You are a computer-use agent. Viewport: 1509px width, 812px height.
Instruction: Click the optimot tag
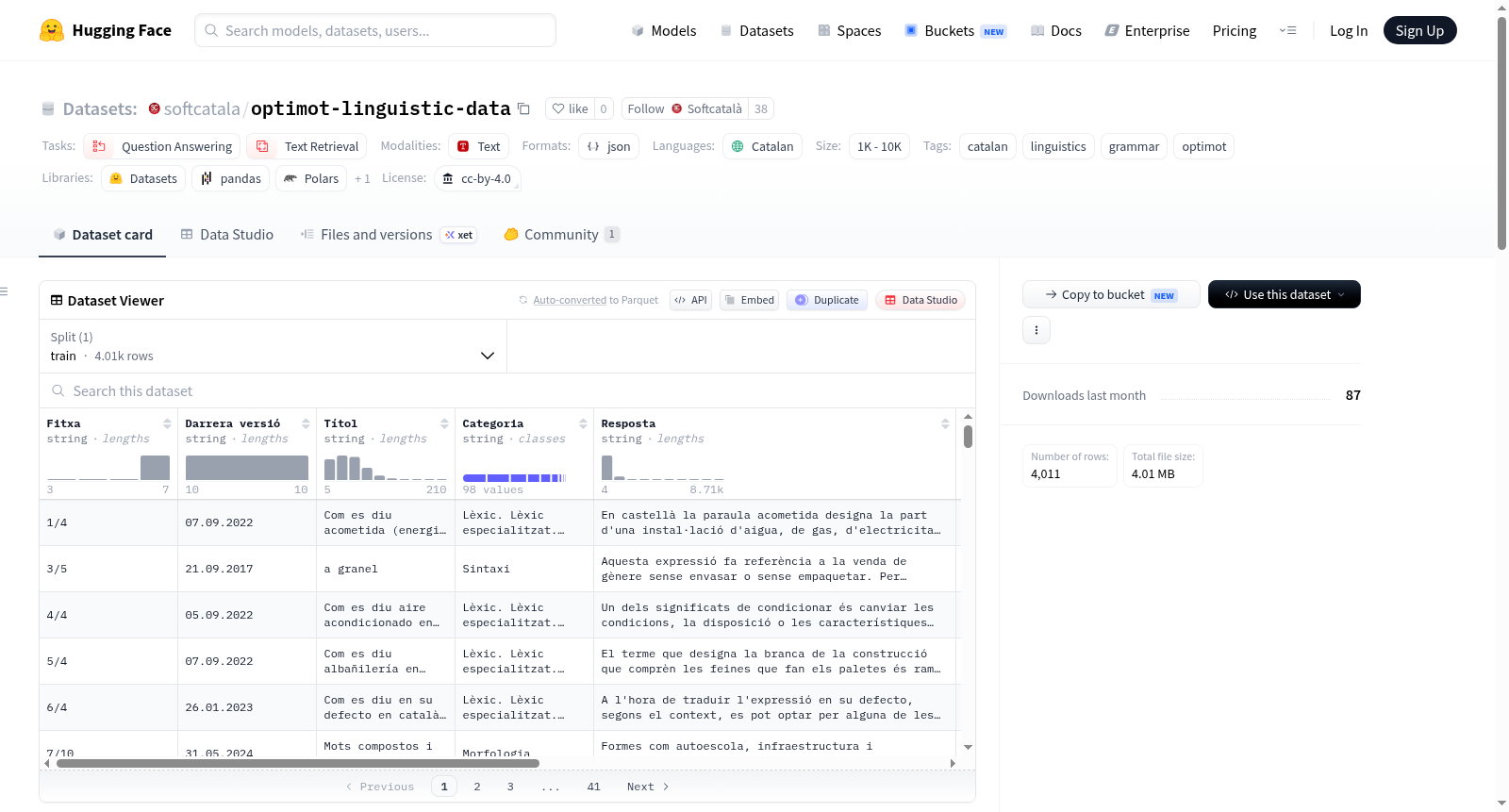pos(1204,146)
